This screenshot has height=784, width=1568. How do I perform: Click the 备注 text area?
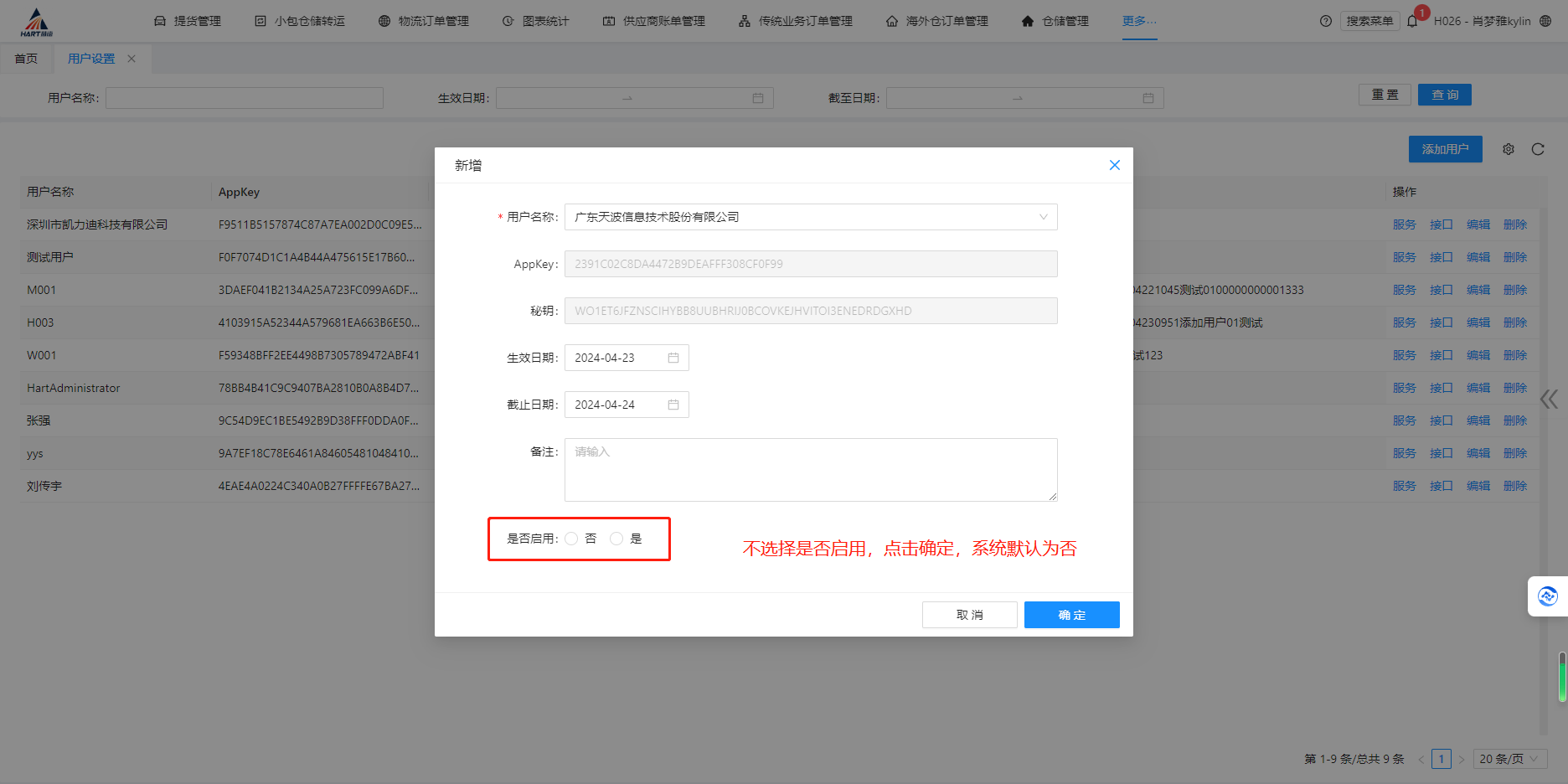click(x=810, y=470)
